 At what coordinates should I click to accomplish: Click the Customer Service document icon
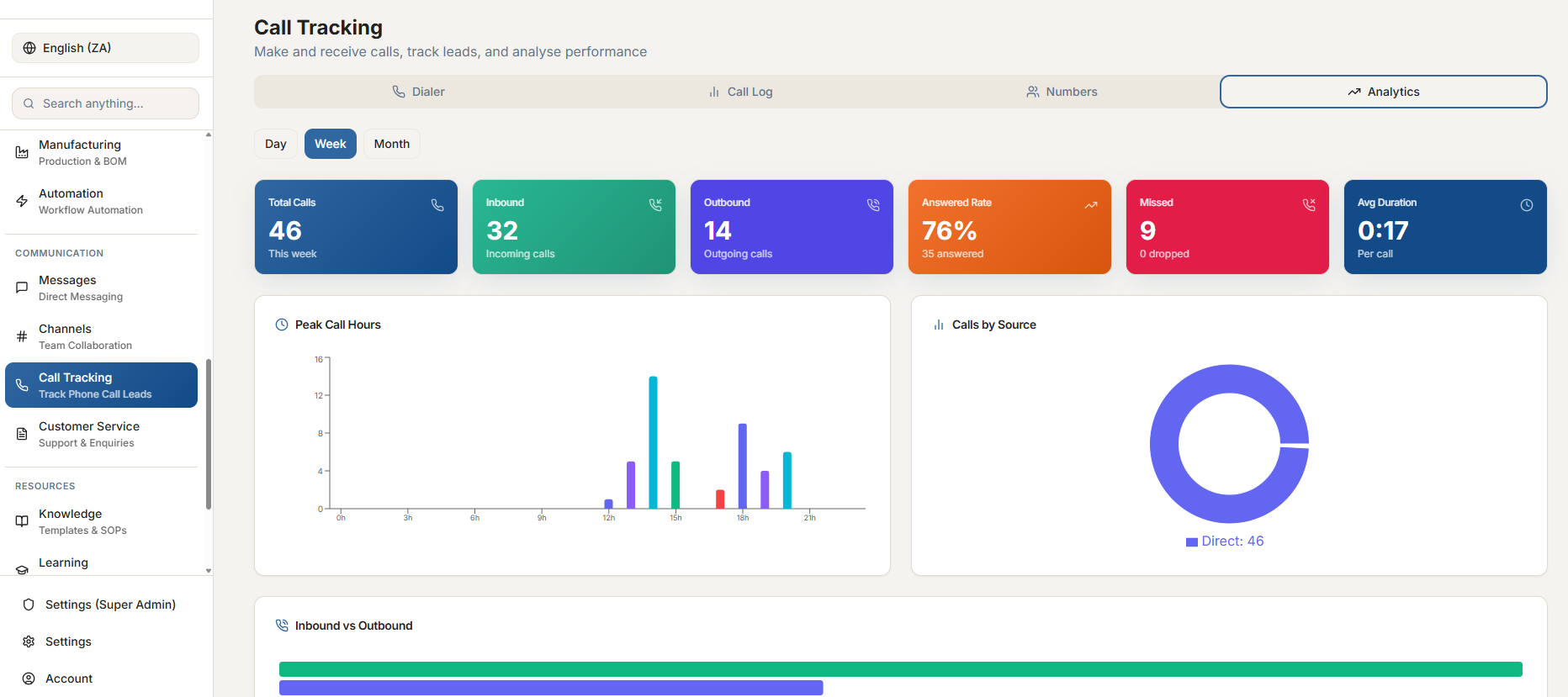point(22,434)
